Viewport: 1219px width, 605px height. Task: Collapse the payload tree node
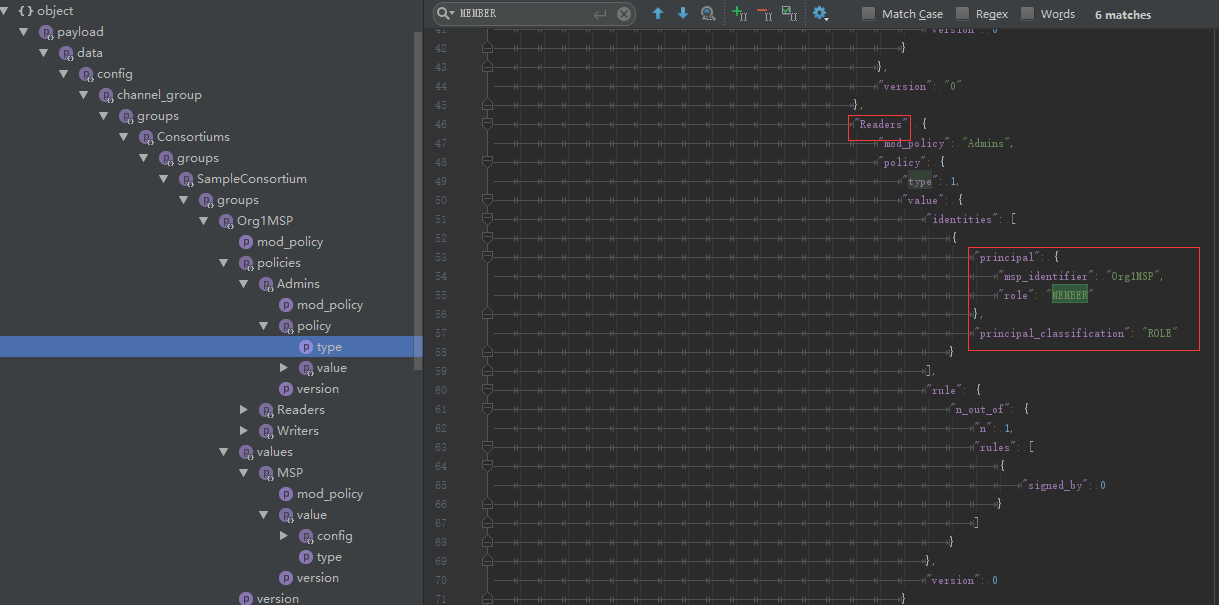pyautogui.click(x=24, y=32)
